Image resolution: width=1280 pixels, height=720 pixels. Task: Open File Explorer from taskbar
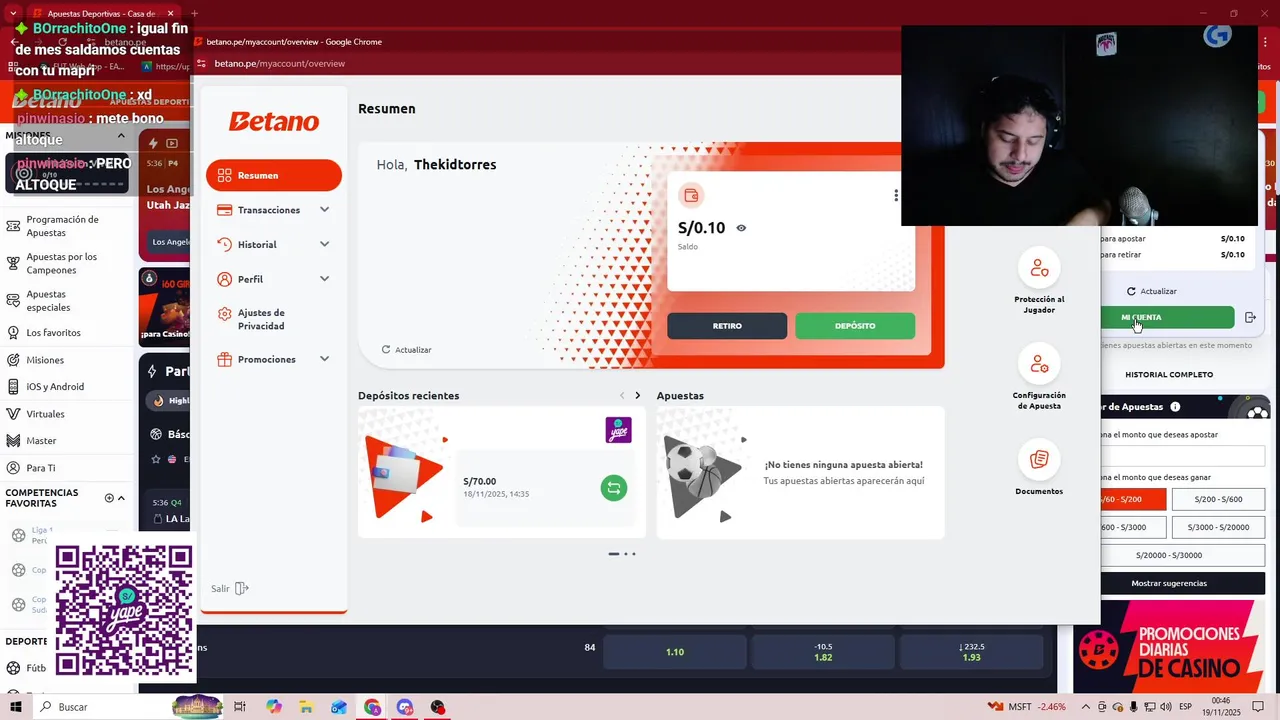(x=306, y=707)
